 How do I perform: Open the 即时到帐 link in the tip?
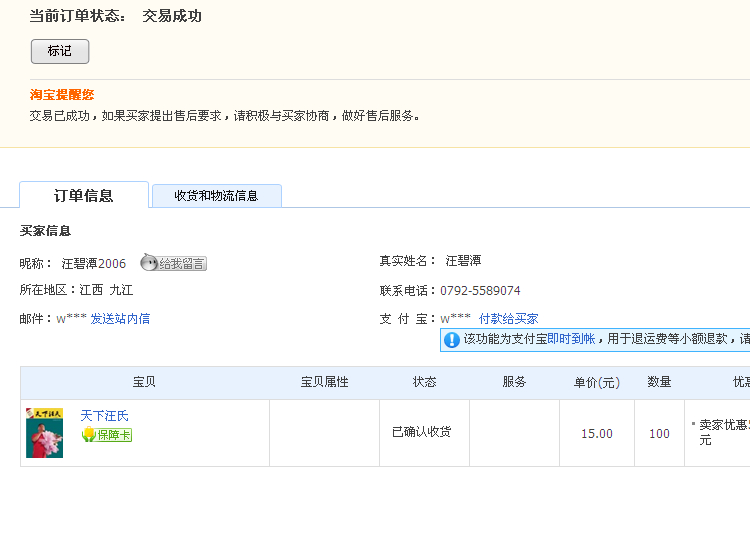571,340
